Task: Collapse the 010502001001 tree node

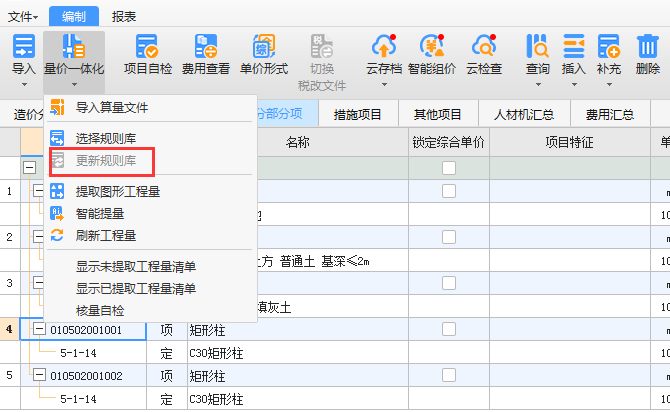Action: (x=38, y=329)
